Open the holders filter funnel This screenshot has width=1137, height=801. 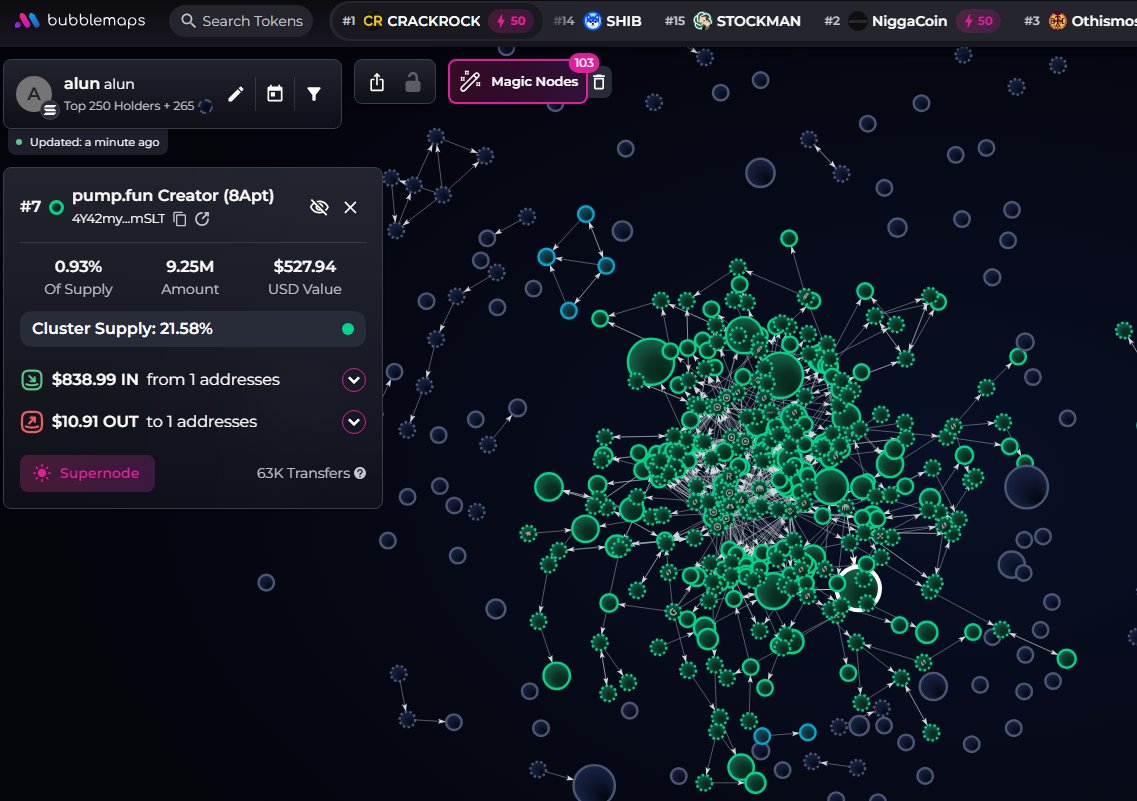314,94
